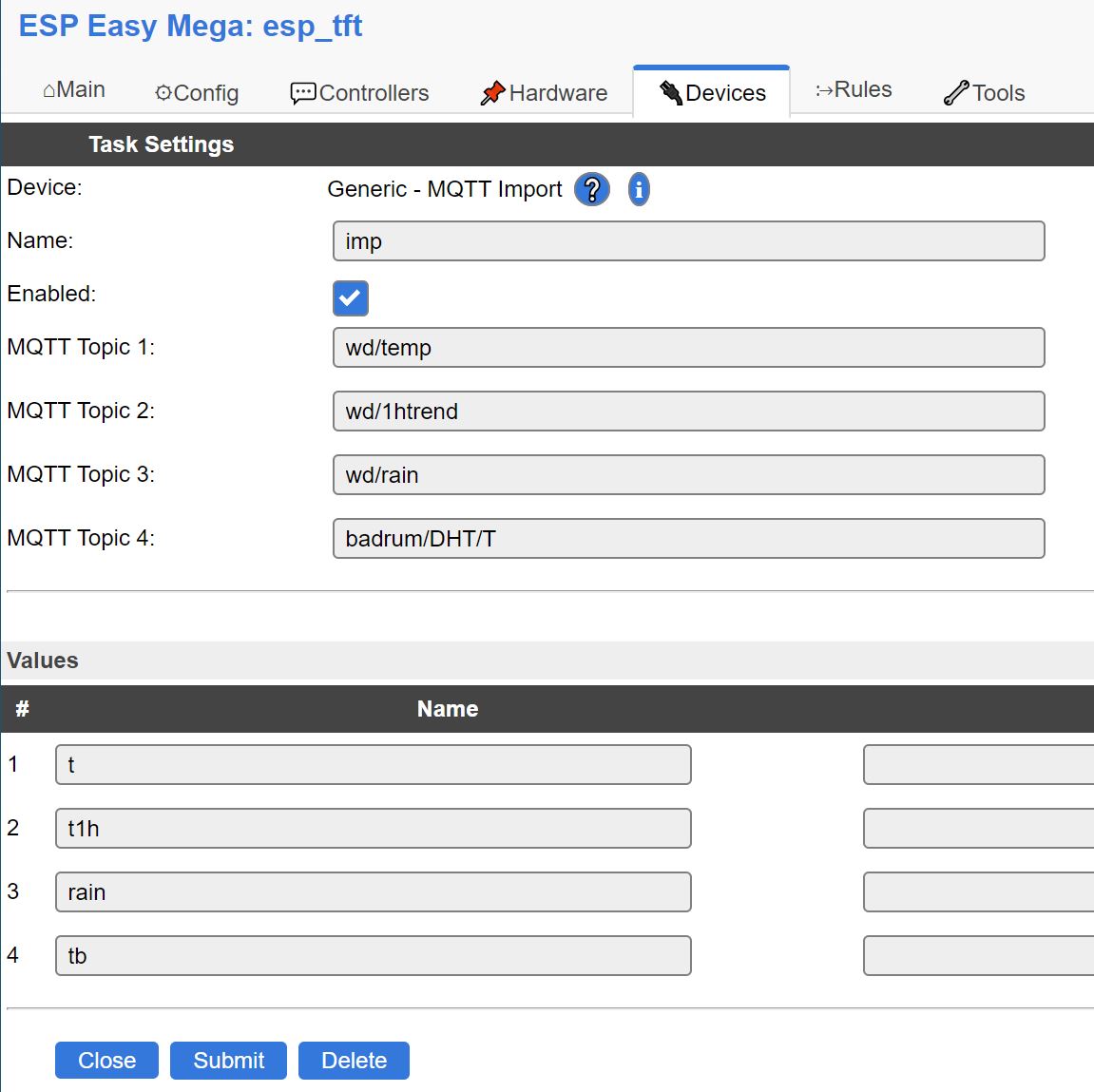Edit value 1 name field 't'
Screen dimensions: 1094x1092
tap(374, 765)
